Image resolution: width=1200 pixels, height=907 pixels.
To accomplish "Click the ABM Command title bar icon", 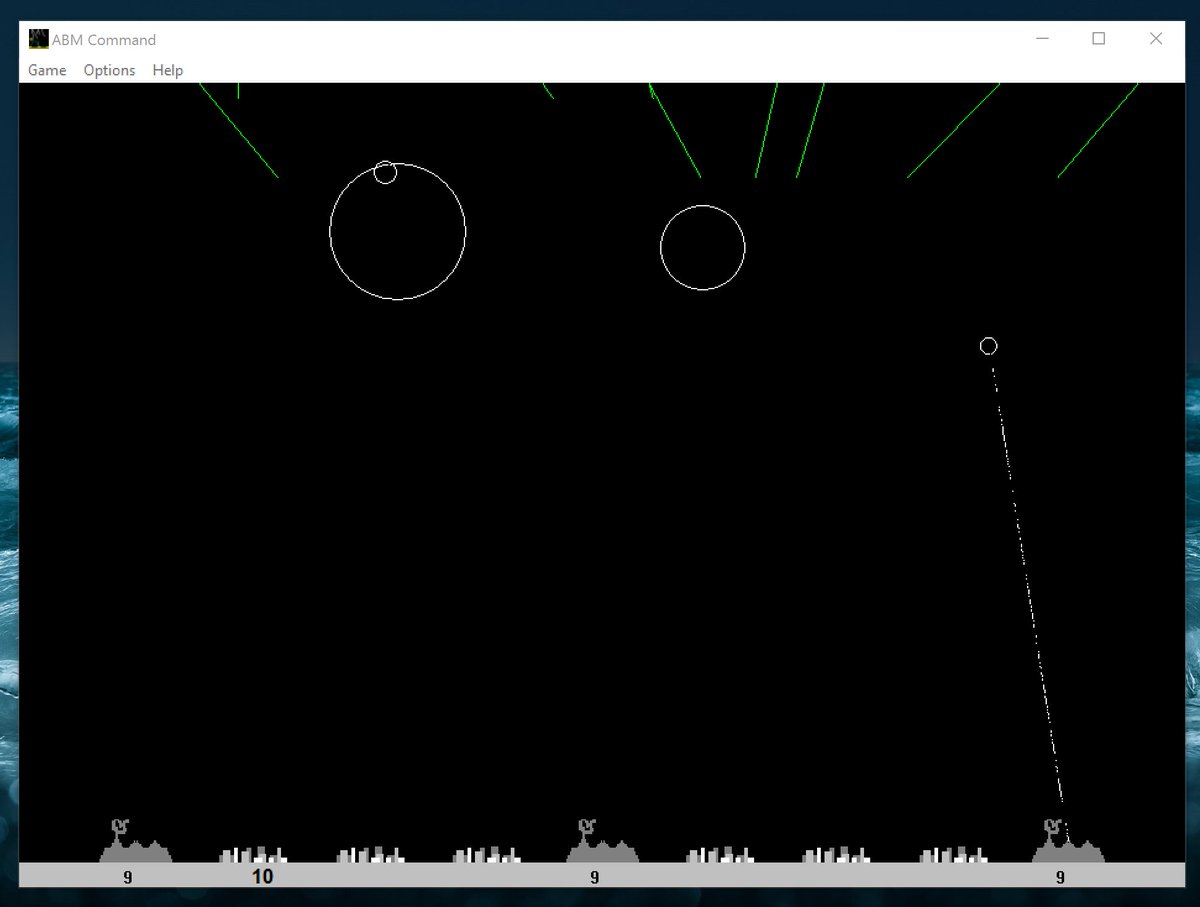I will coord(39,39).
